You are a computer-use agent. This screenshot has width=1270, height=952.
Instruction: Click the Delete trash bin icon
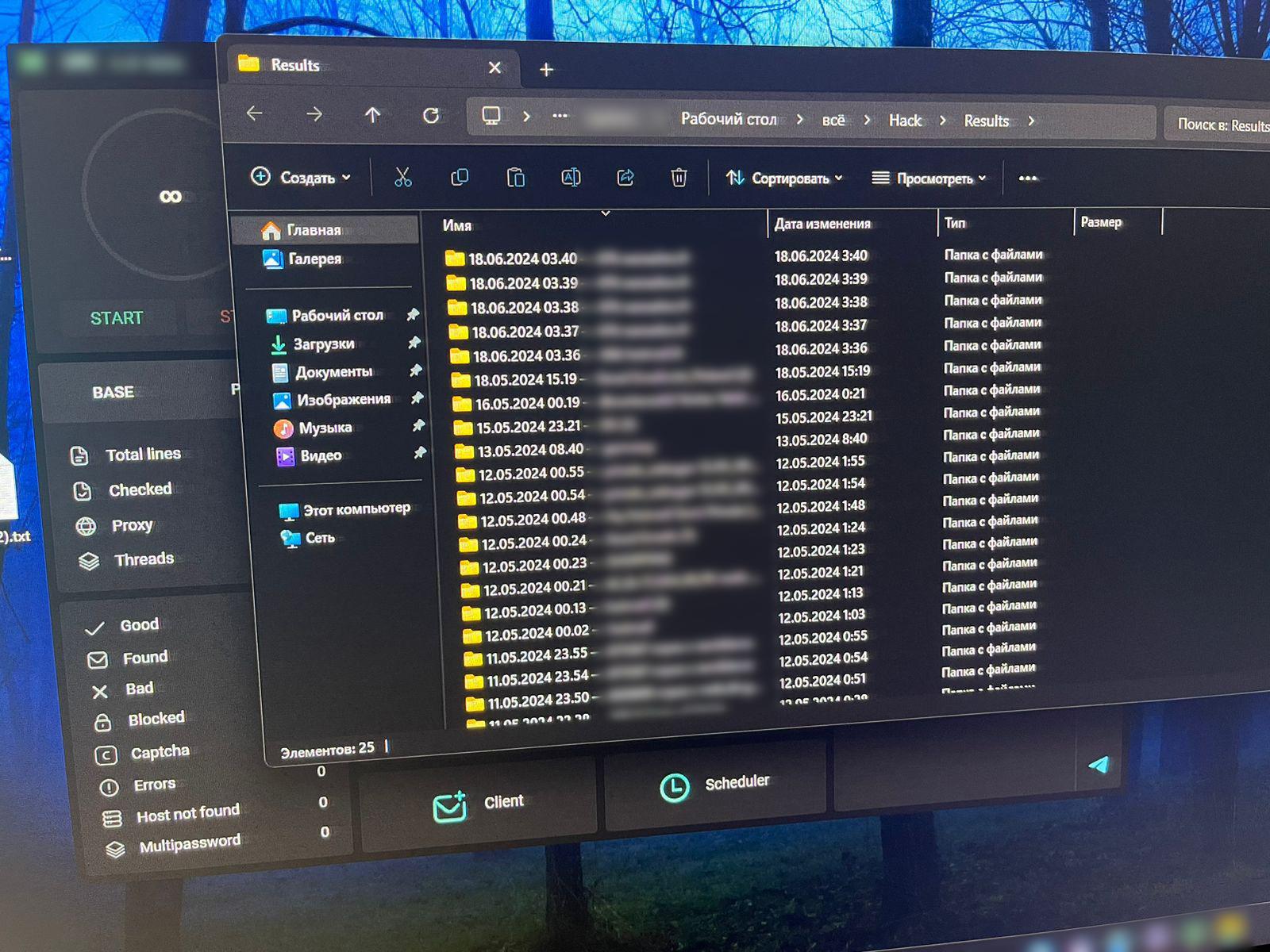pyautogui.click(x=679, y=178)
